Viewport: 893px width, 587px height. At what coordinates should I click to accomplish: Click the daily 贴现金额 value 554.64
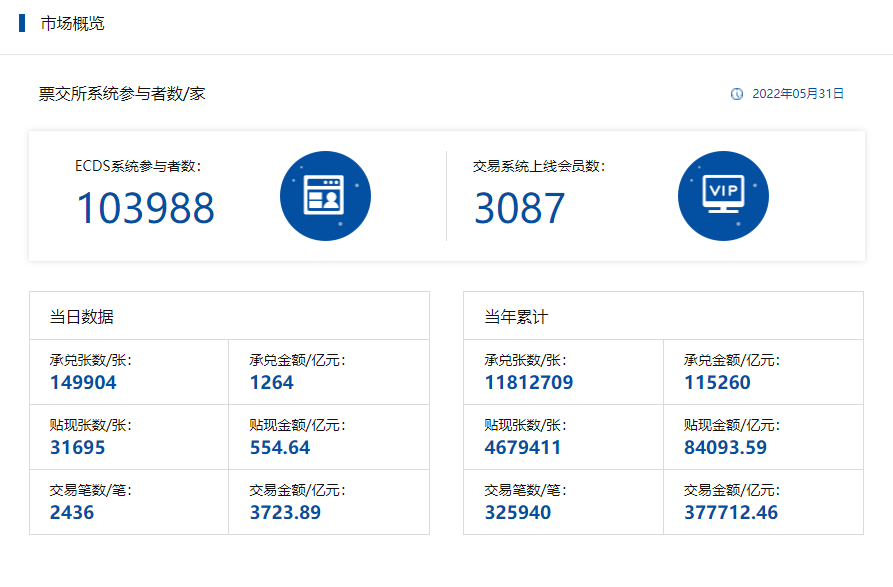[280, 447]
